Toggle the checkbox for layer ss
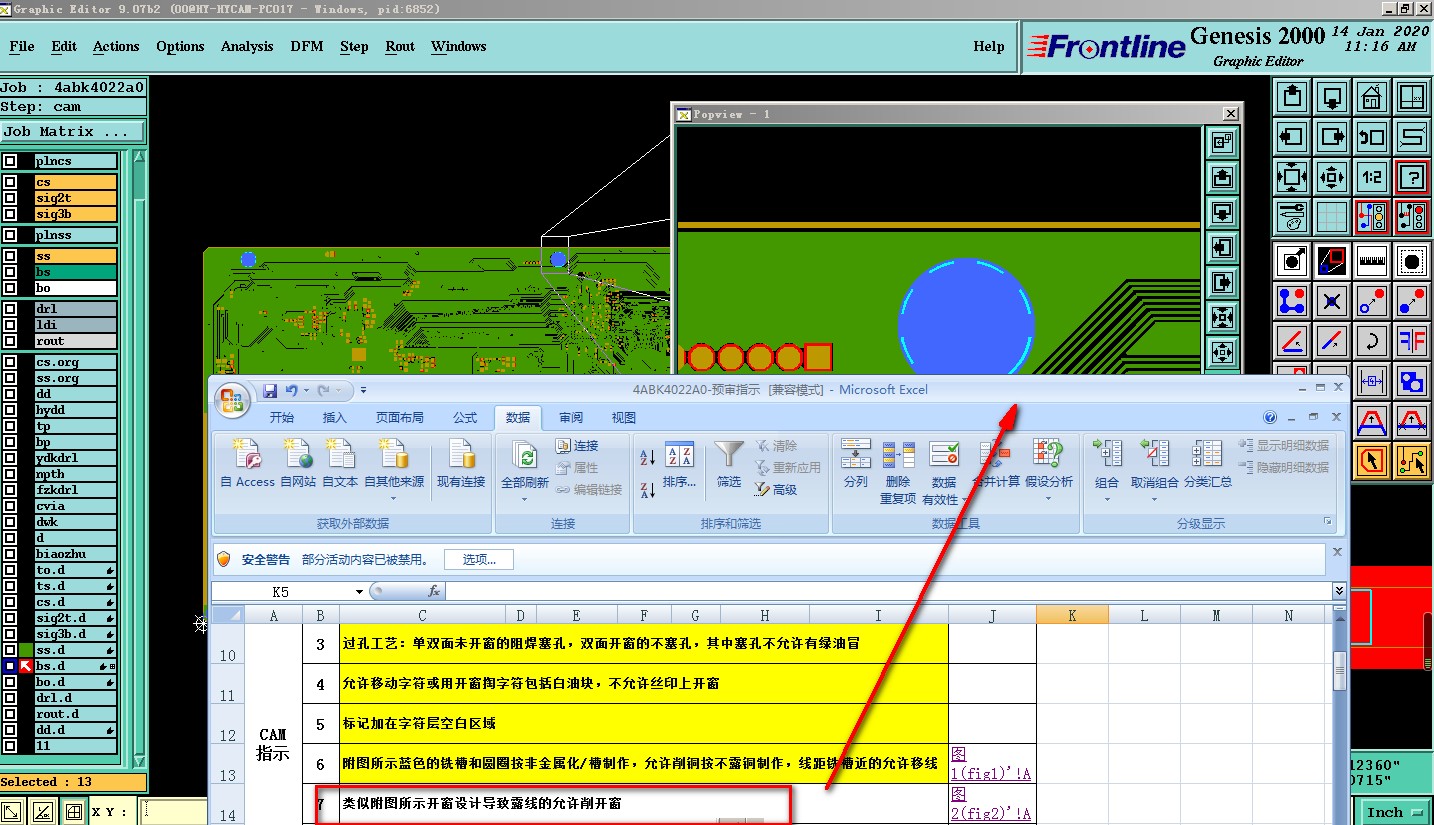The image size is (1434, 825). coord(10,256)
